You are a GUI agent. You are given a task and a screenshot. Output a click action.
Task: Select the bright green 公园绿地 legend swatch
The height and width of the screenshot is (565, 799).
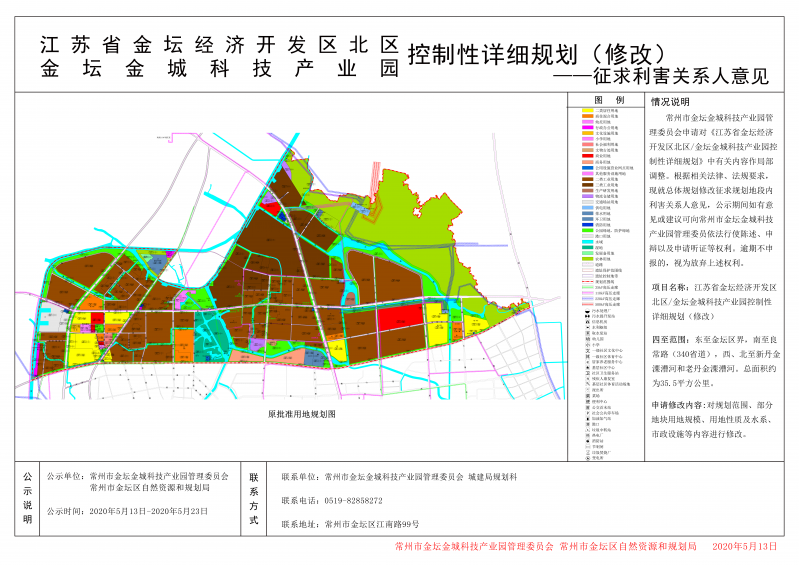pyautogui.click(x=588, y=230)
